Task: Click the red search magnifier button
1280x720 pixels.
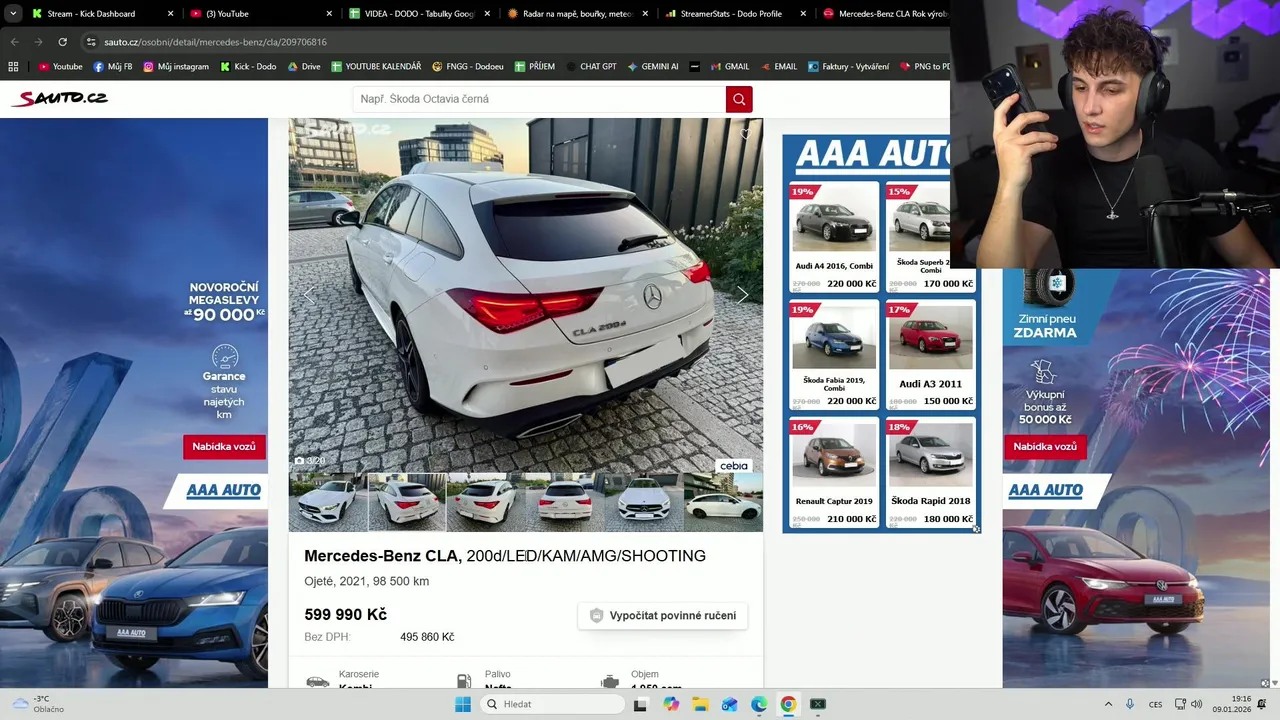Action: 739,99
